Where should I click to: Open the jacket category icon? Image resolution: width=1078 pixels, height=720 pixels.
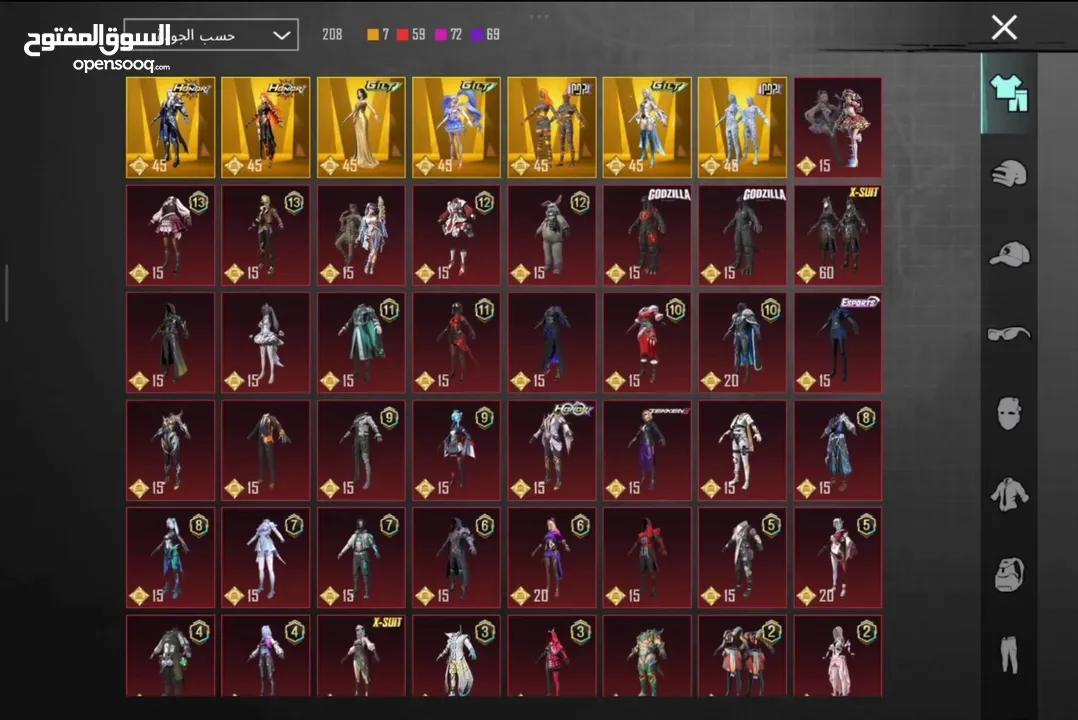click(x=1009, y=494)
